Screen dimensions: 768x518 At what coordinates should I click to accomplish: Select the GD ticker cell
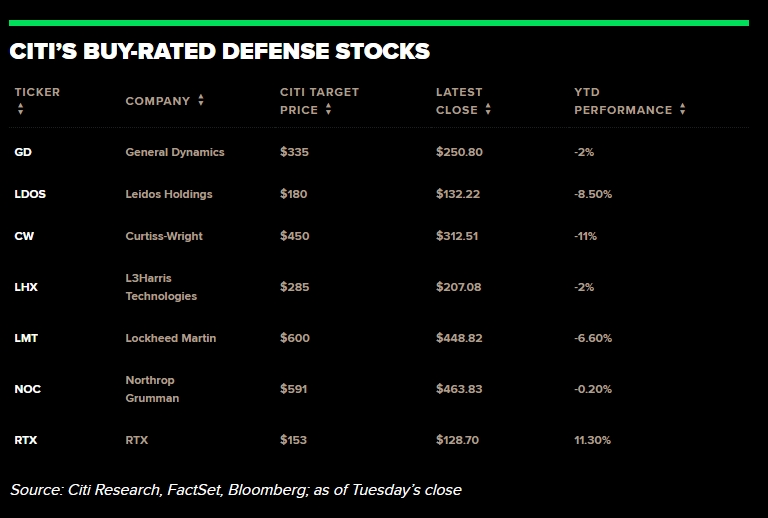click(x=23, y=152)
